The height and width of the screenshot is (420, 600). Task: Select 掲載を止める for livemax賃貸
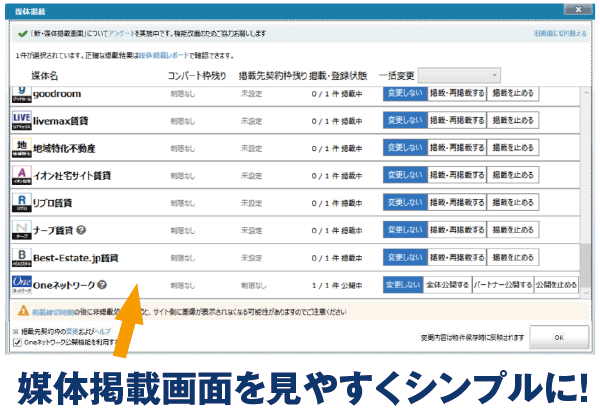[513, 120]
